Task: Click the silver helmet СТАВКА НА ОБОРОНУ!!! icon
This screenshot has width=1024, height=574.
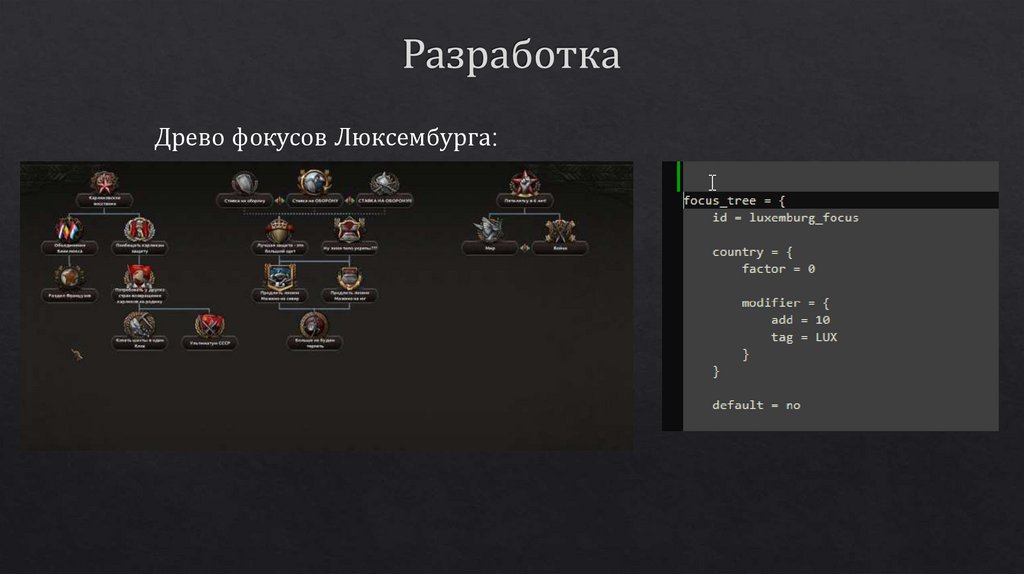Action: tap(384, 183)
